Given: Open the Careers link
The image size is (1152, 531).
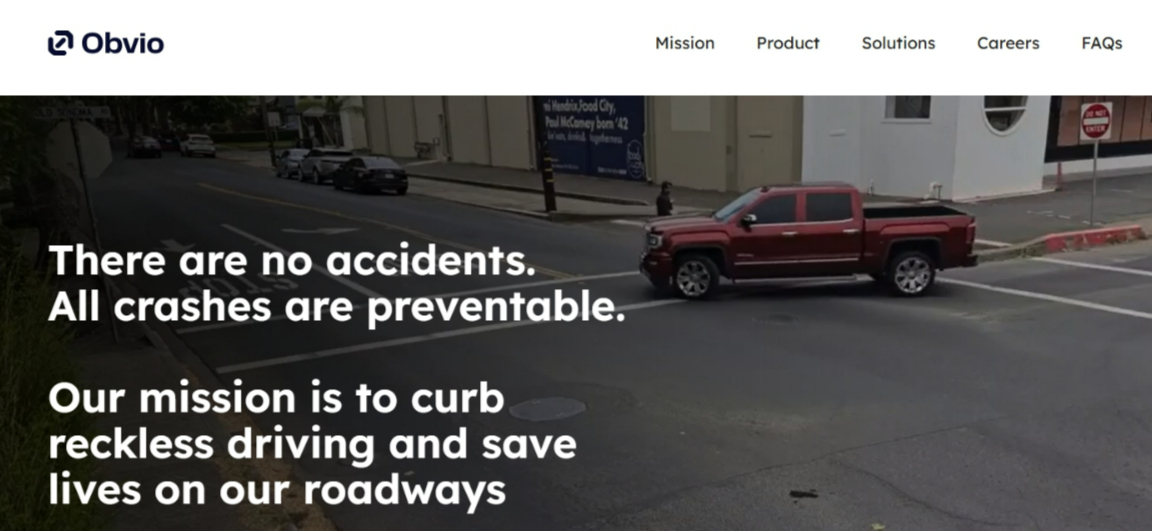Looking at the screenshot, I should 1008,43.
